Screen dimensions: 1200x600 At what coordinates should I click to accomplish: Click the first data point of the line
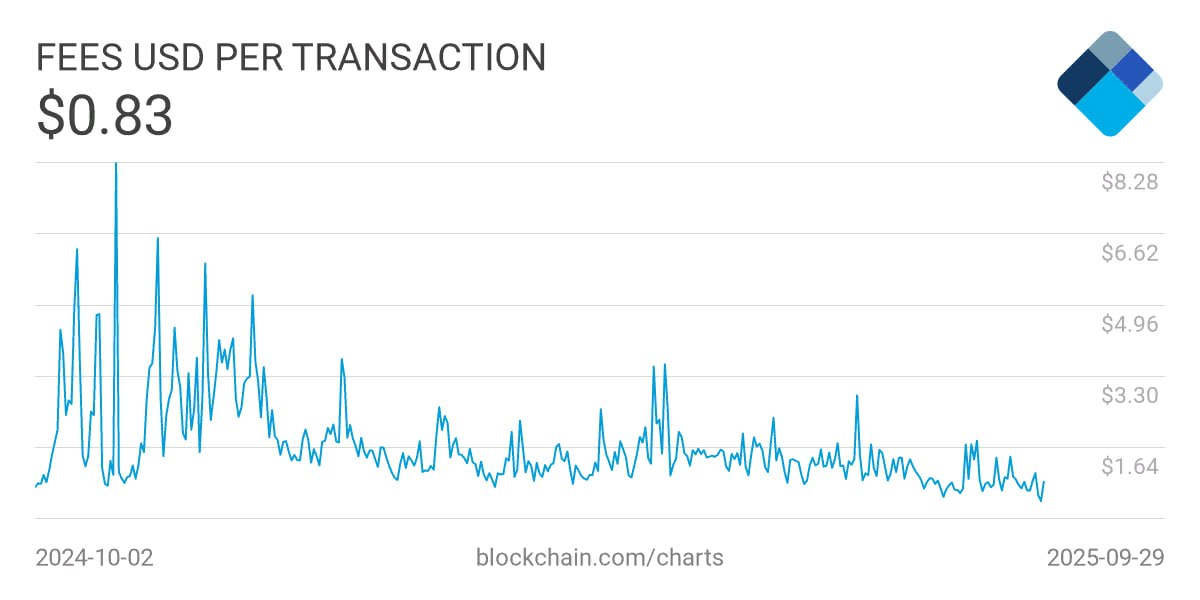(36, 487)
